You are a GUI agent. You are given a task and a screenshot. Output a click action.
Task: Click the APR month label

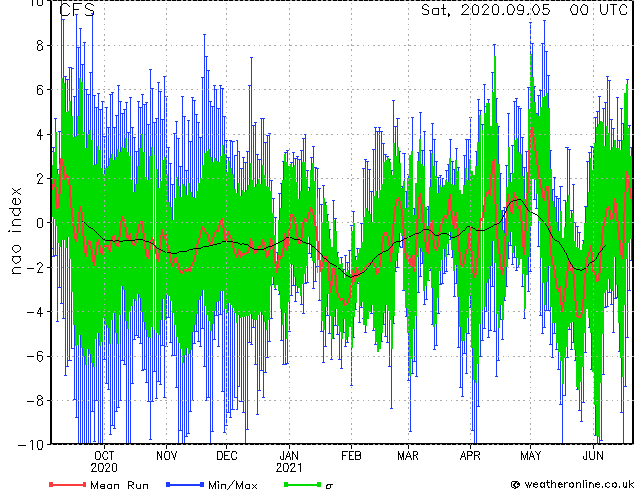click(470, 456)
